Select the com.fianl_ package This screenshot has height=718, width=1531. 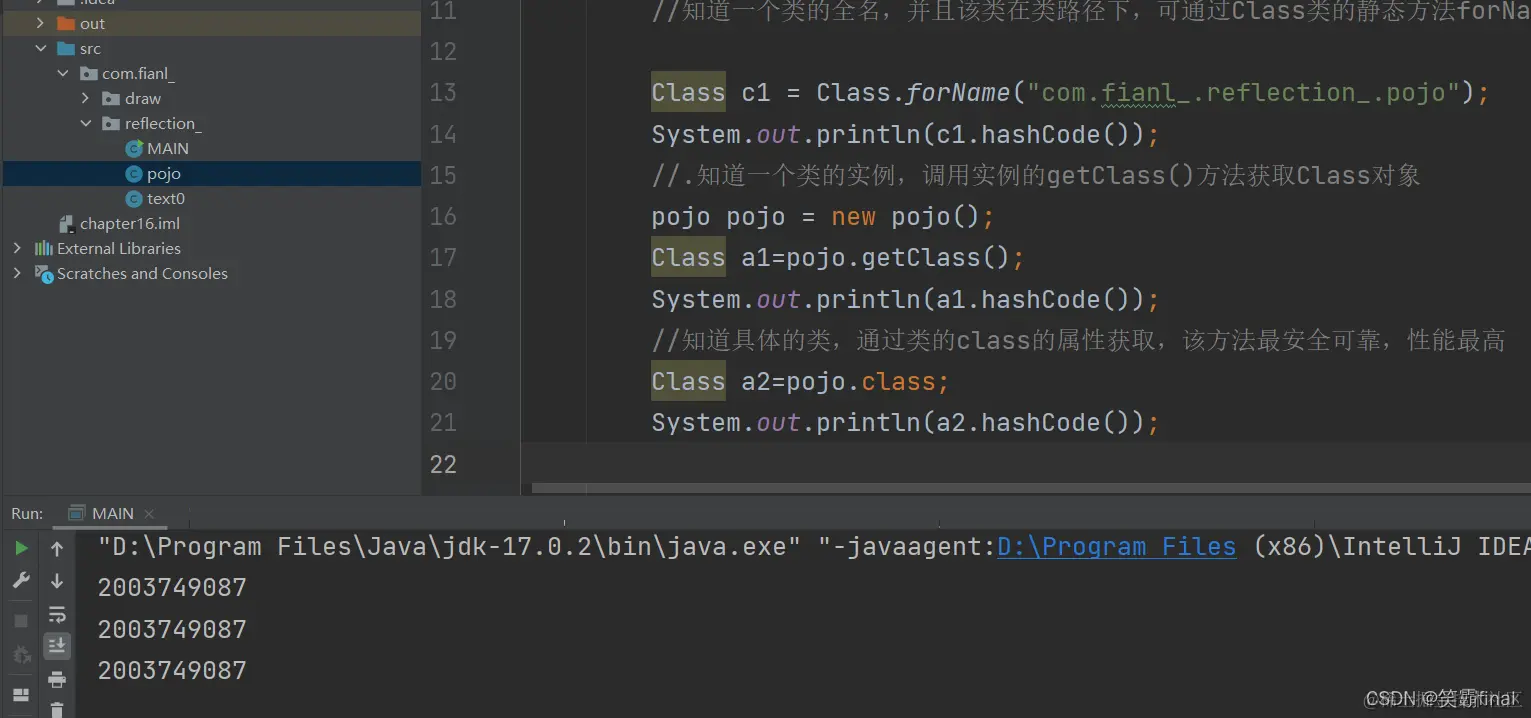point(138,74)
